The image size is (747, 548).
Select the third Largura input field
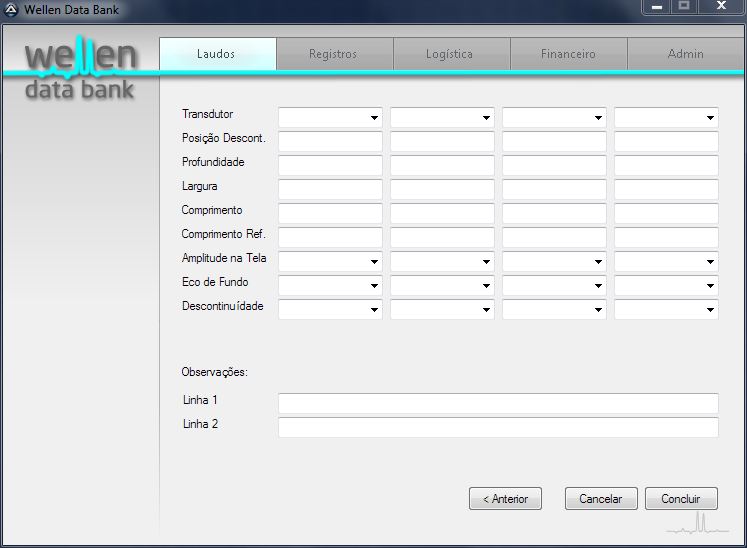tap(554, 189)
